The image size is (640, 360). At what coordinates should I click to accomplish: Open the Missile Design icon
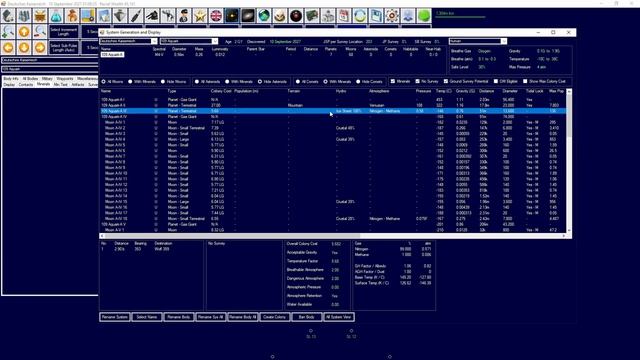pos(136,16)
